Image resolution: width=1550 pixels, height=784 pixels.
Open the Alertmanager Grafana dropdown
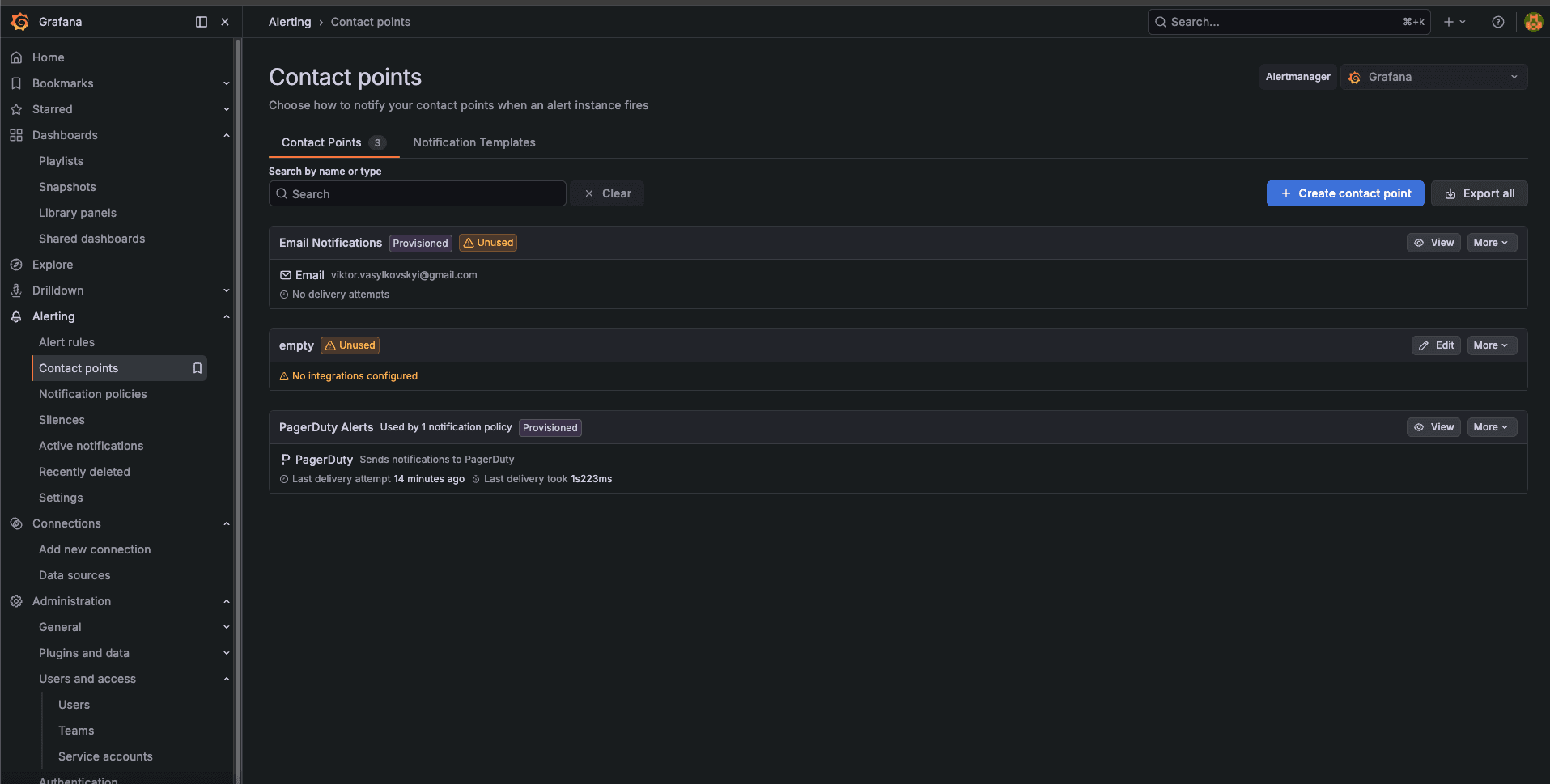pos(1433,77)
